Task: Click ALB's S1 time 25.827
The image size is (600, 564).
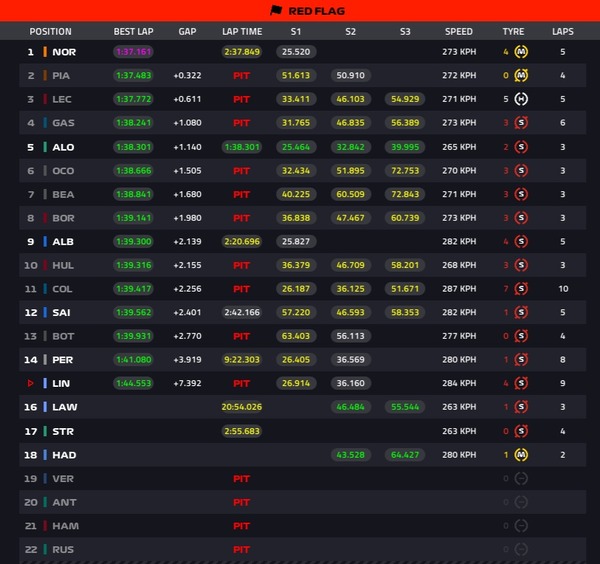Action: click(x=296, y=241)
